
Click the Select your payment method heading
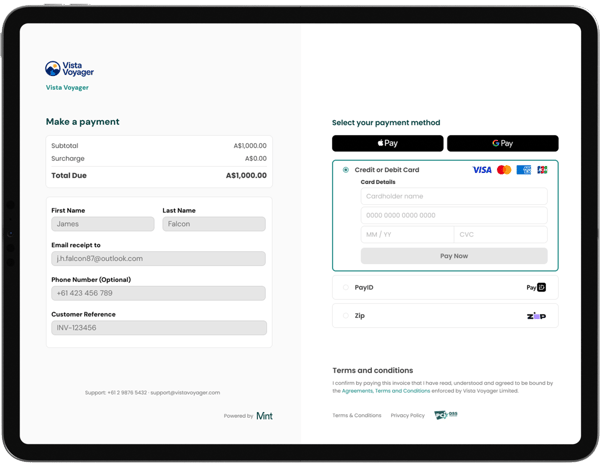coord(386,123)
